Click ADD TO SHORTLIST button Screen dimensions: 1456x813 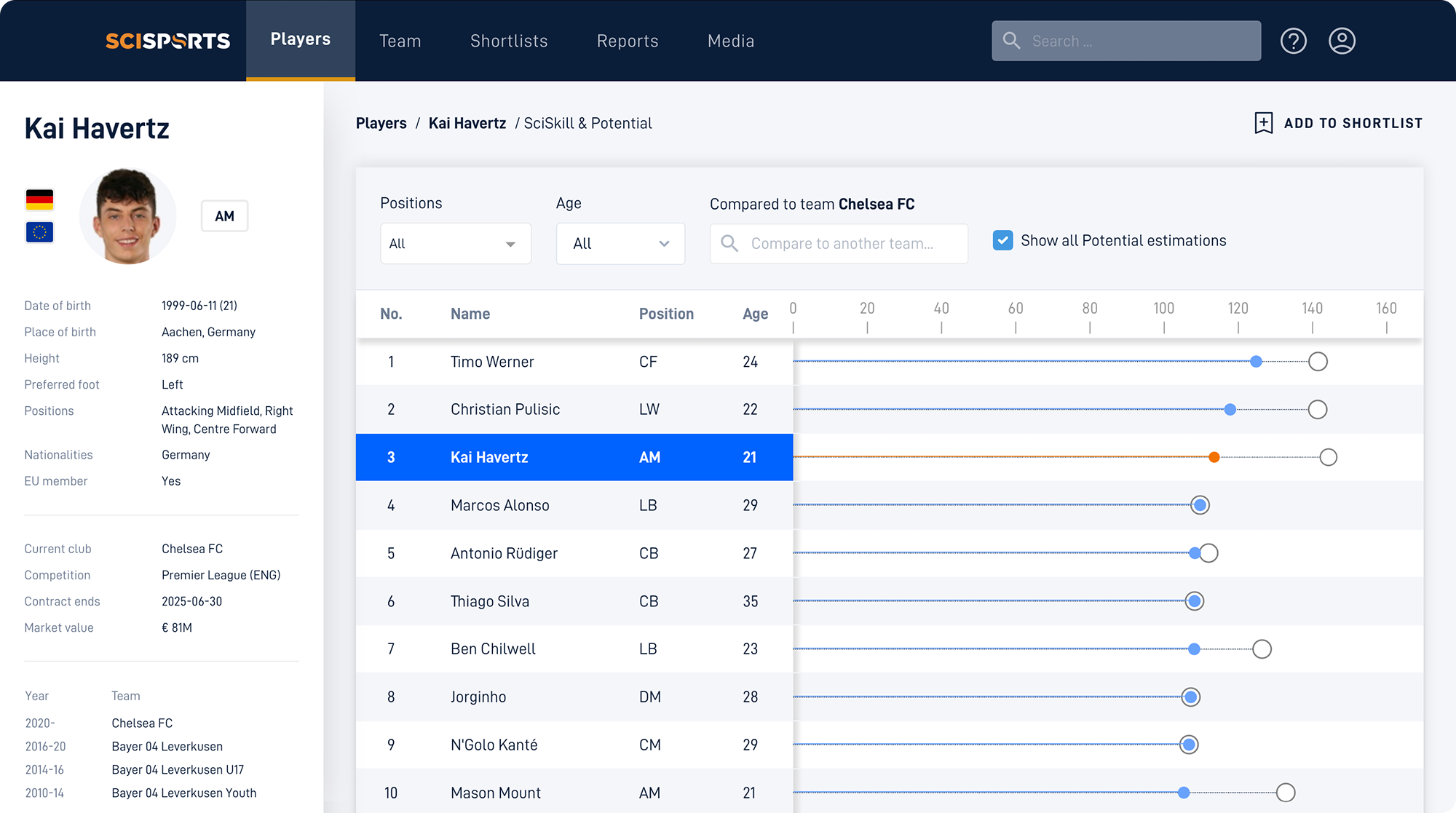click(1338, 123)
